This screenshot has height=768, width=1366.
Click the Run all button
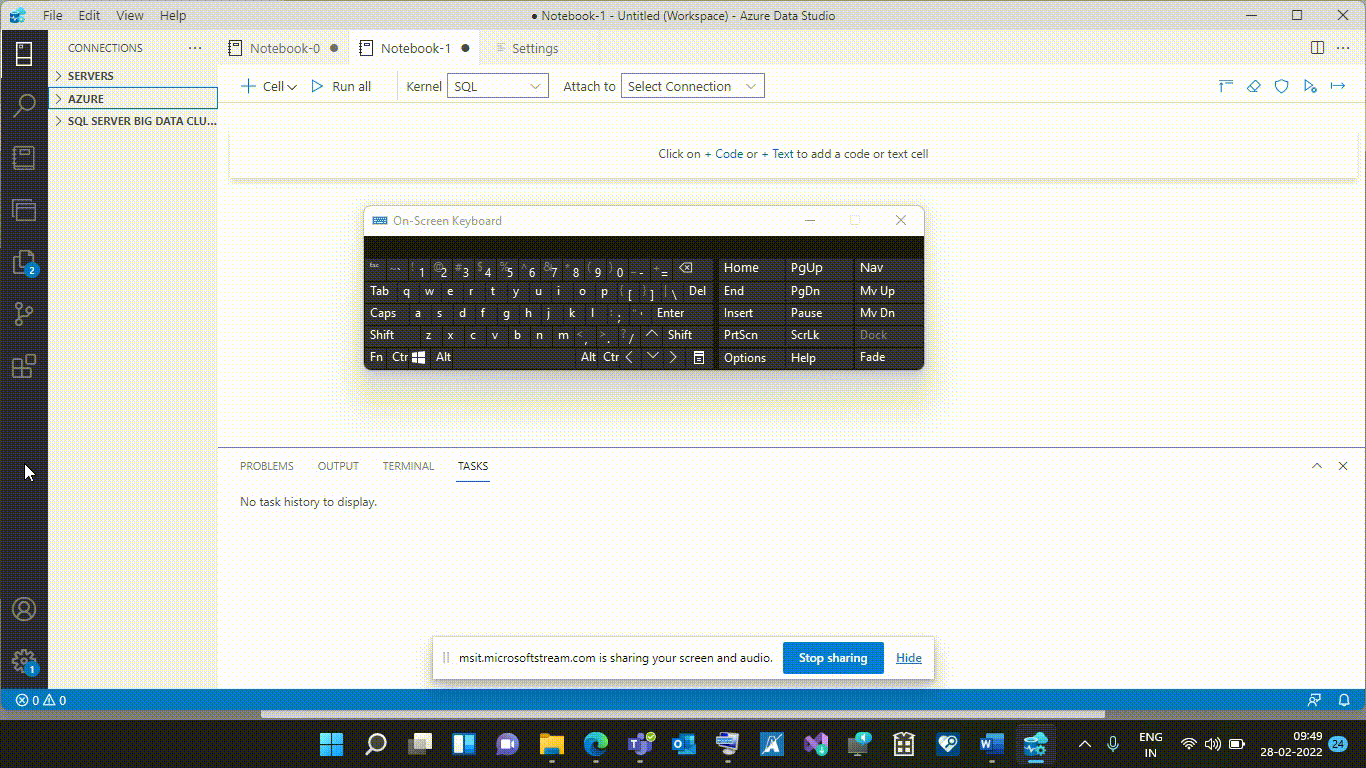tap(342, 86)
